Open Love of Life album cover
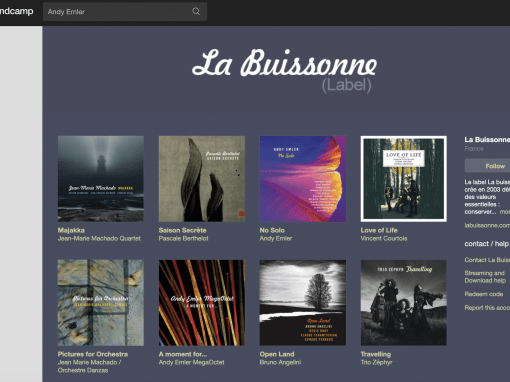Viewport: 510px width, 382px height. tap(404, 179)
